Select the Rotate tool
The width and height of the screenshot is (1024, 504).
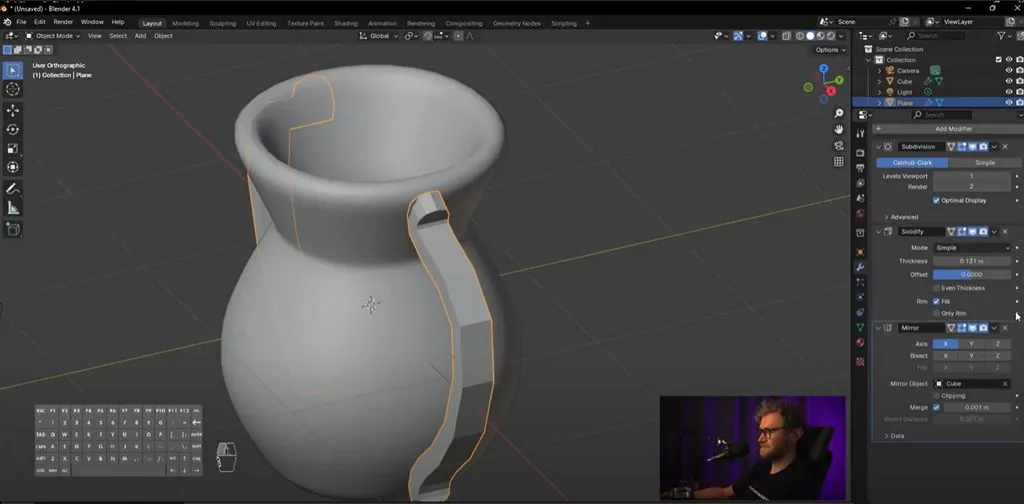click(12, 129)
